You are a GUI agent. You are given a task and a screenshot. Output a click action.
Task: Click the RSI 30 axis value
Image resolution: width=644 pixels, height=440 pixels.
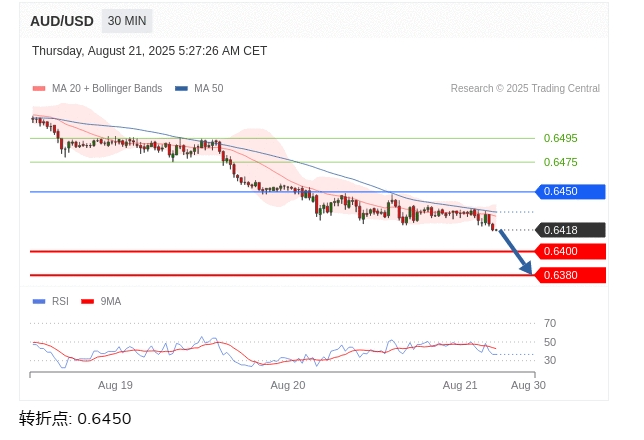(550, 360)
